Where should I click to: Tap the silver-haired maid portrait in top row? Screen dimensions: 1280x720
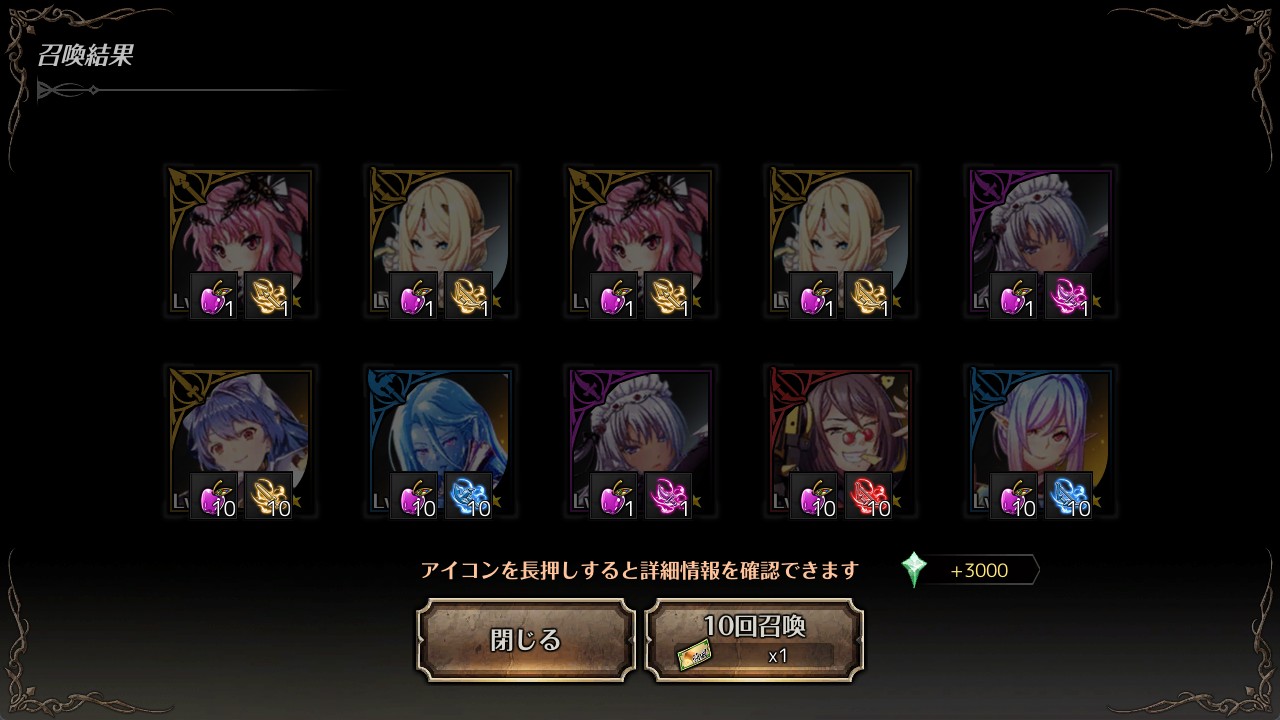pyautogui.click(x=1040, y=241)
